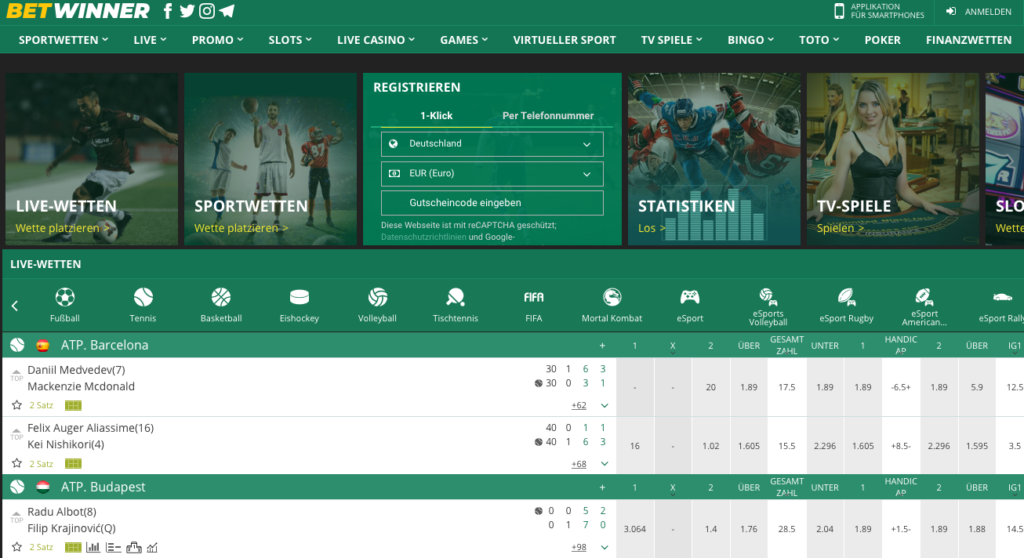Toggle TOP marker for Radu Albot match
The height and width of the screenshot is (558, 1024).
[x=16, y=517]
